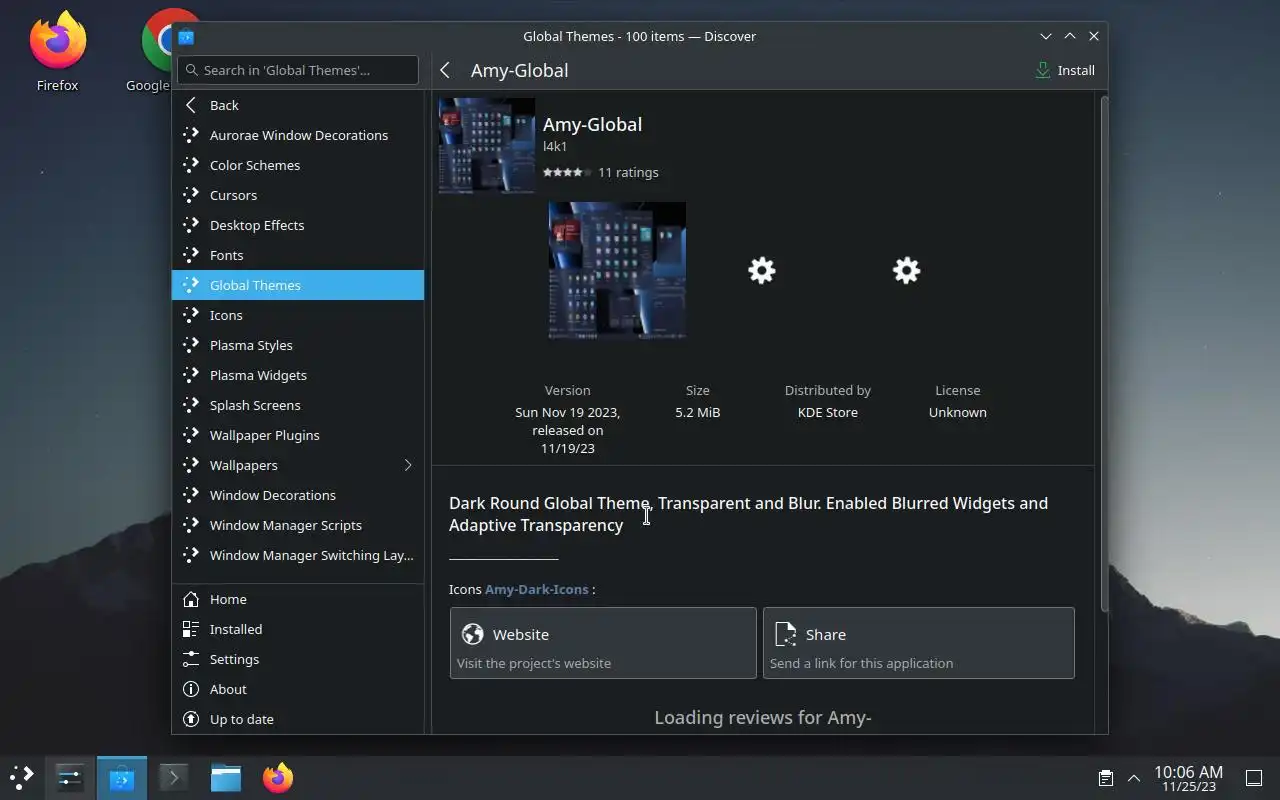Open System Settings from the taskbar

(70, 777)
